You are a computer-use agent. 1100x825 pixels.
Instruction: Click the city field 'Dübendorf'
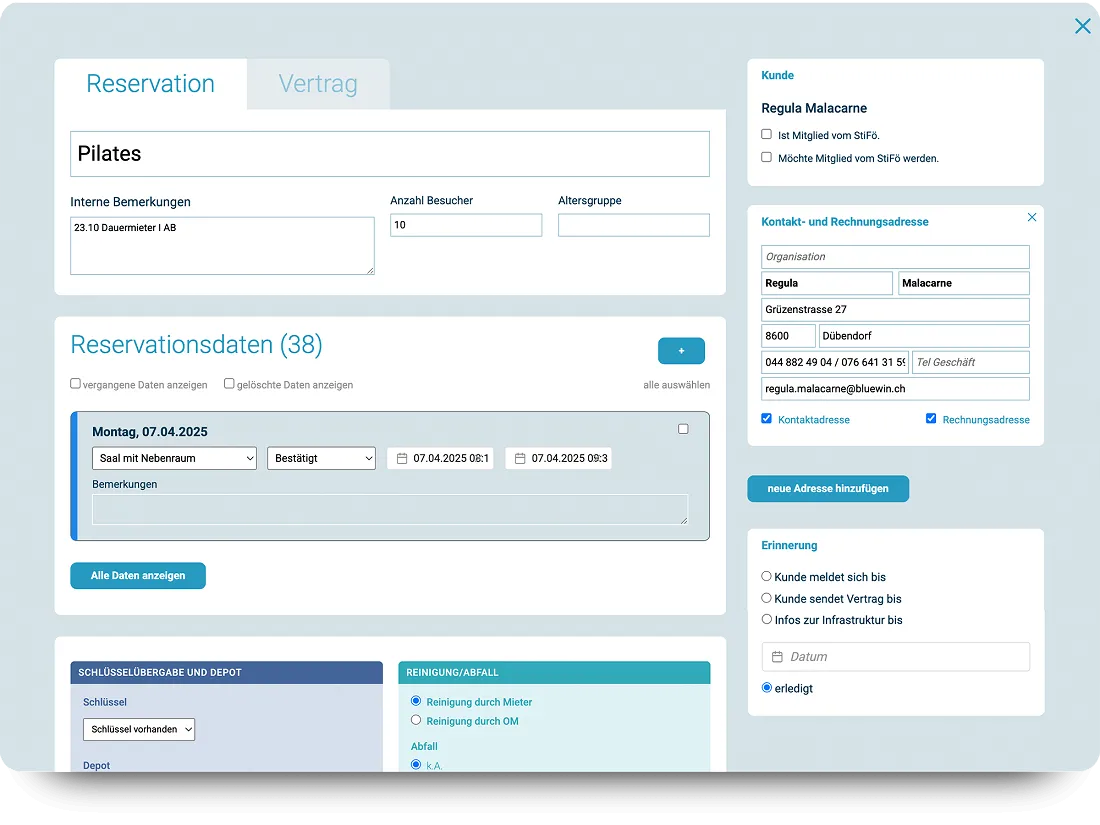924,336
